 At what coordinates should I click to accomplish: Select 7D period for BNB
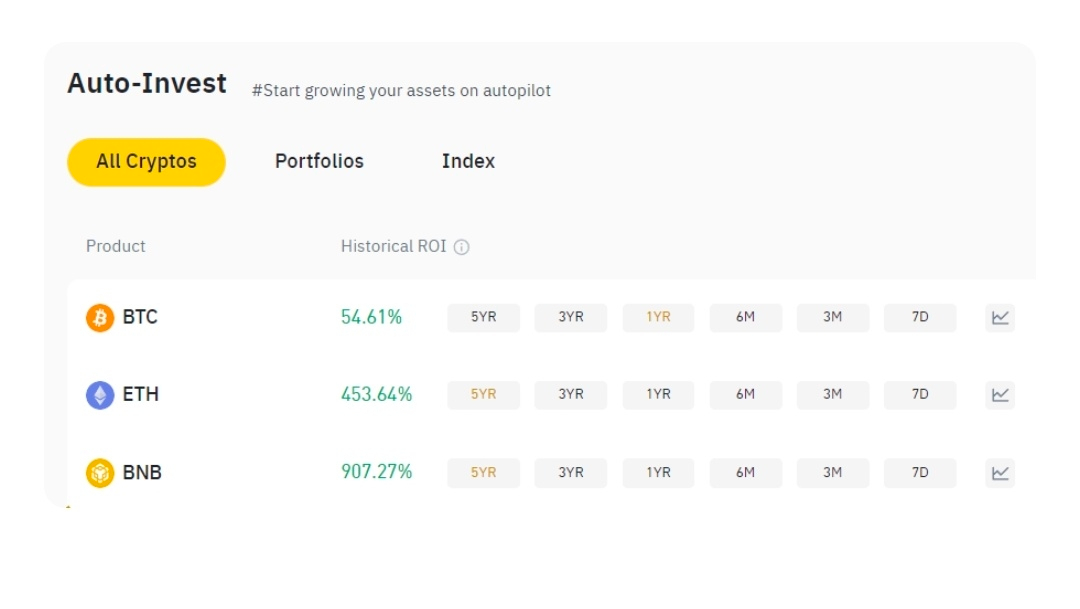click(920, 472)
